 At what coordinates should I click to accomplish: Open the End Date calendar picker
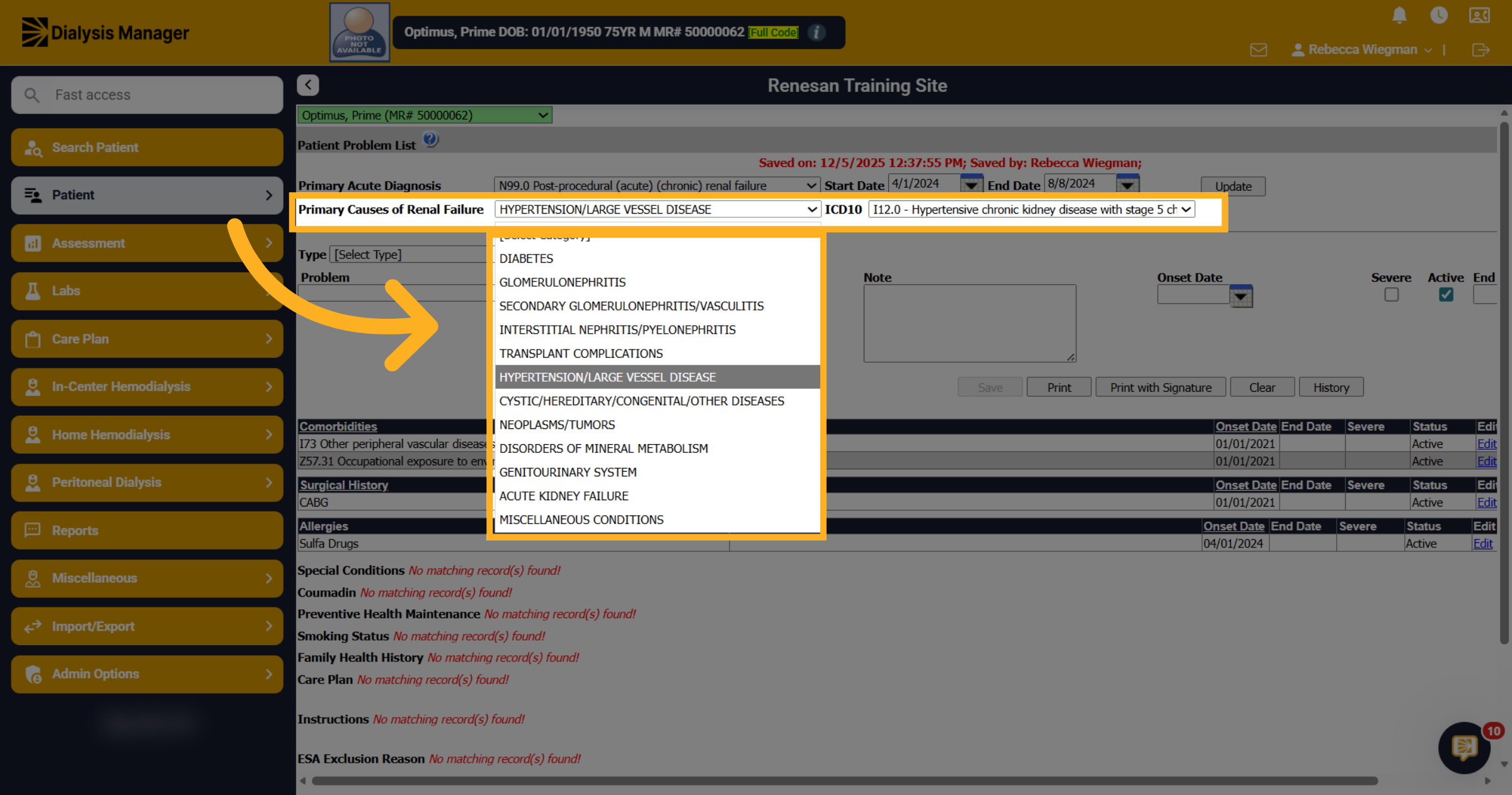pyautogui.click(x=1127, y=184)
